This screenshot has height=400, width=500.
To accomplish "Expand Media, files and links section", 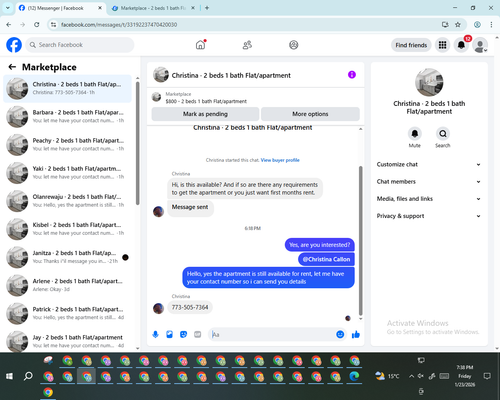I will point(429,199).
